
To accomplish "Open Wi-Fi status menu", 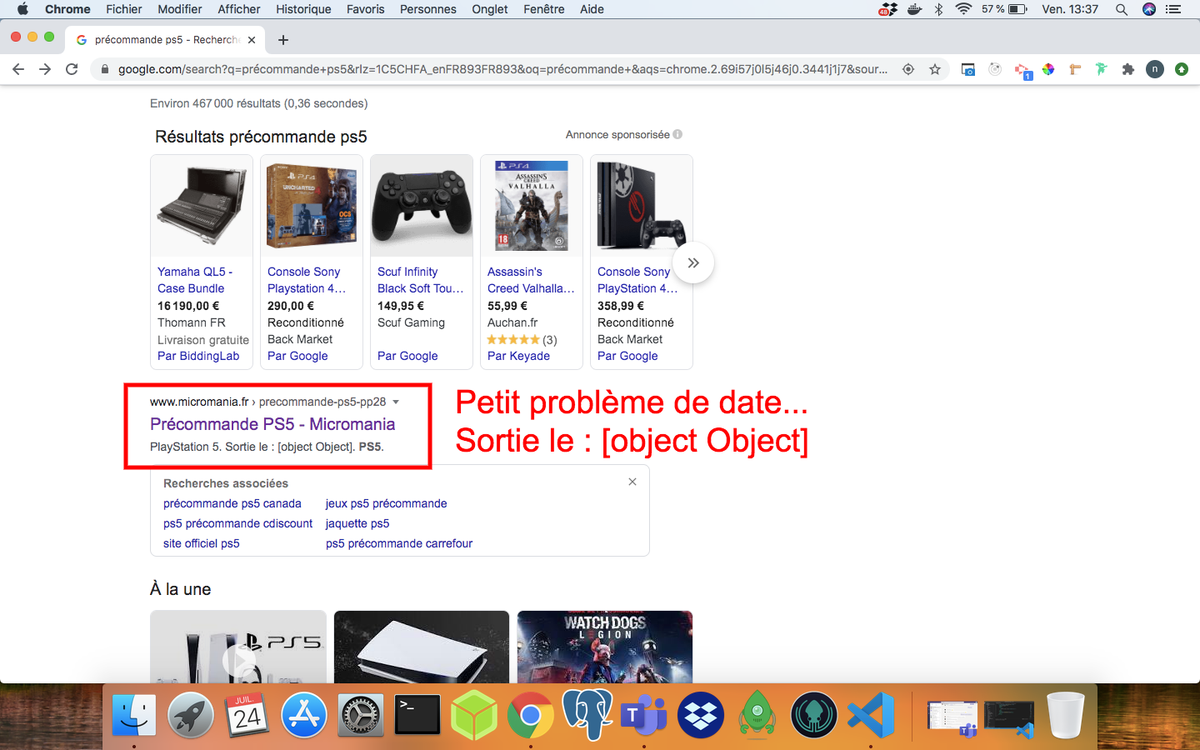I will click(x=964, y=9).
